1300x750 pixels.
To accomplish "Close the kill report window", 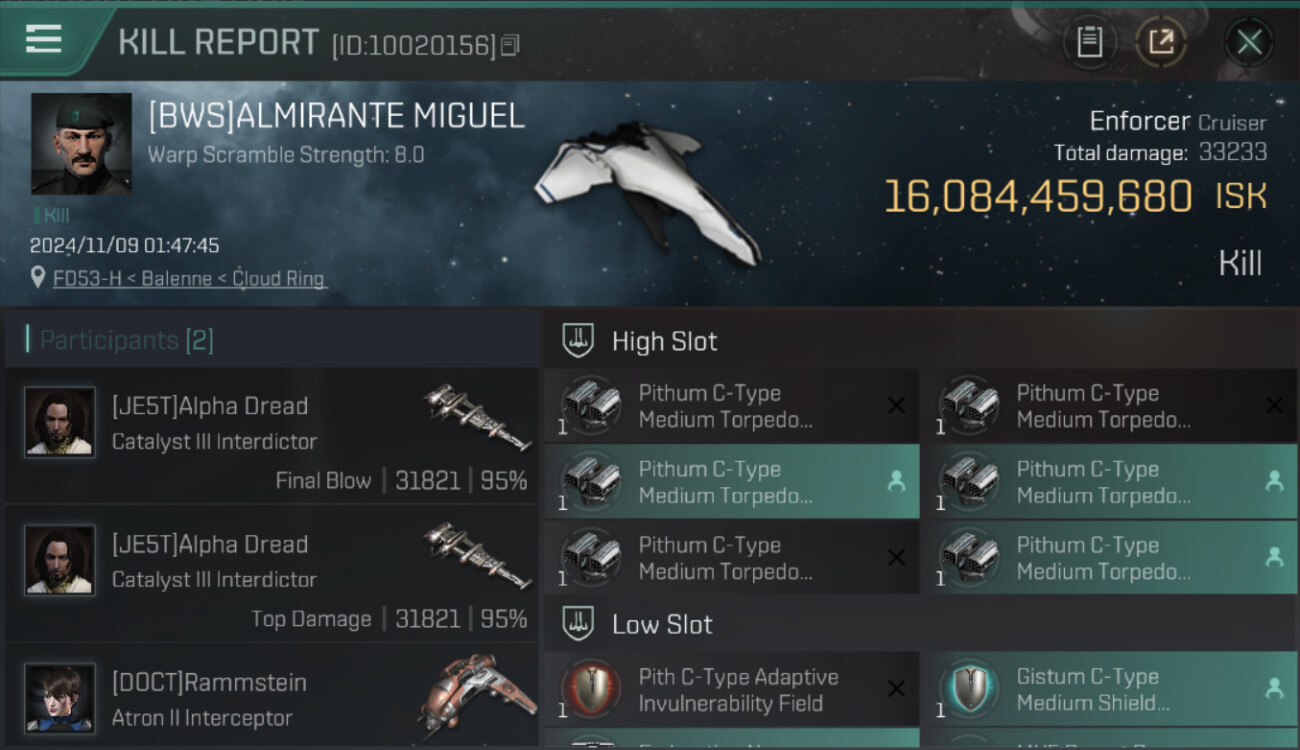I will (x=1249, y=42).
